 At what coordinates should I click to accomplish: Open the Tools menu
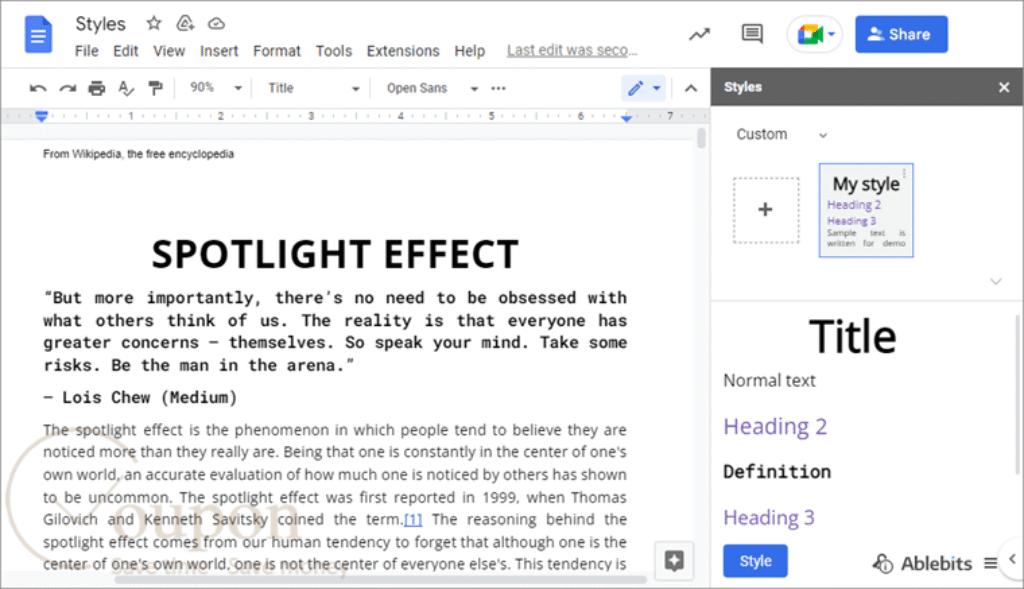click(334, 51)
